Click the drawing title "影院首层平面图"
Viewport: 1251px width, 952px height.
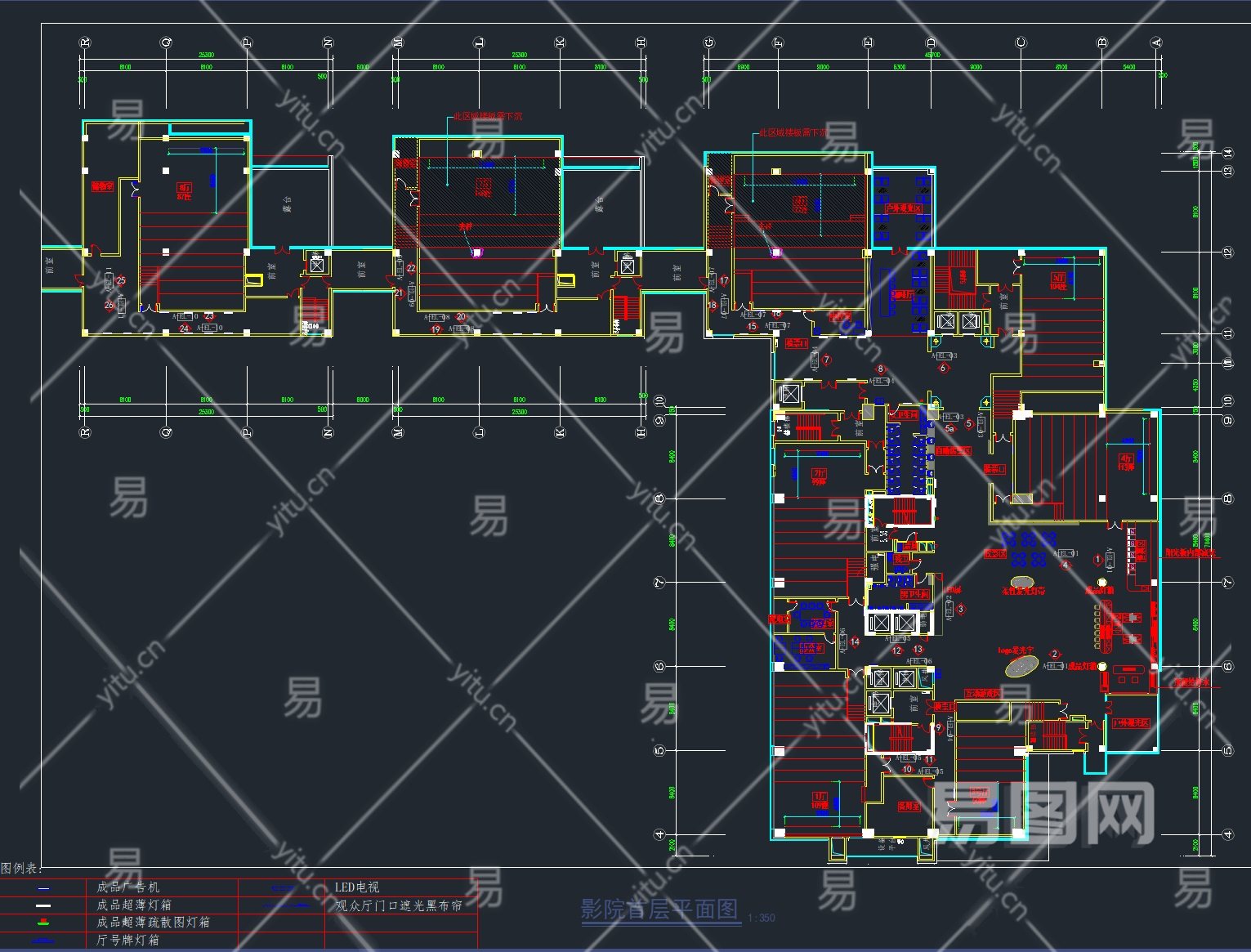point(659,910)
